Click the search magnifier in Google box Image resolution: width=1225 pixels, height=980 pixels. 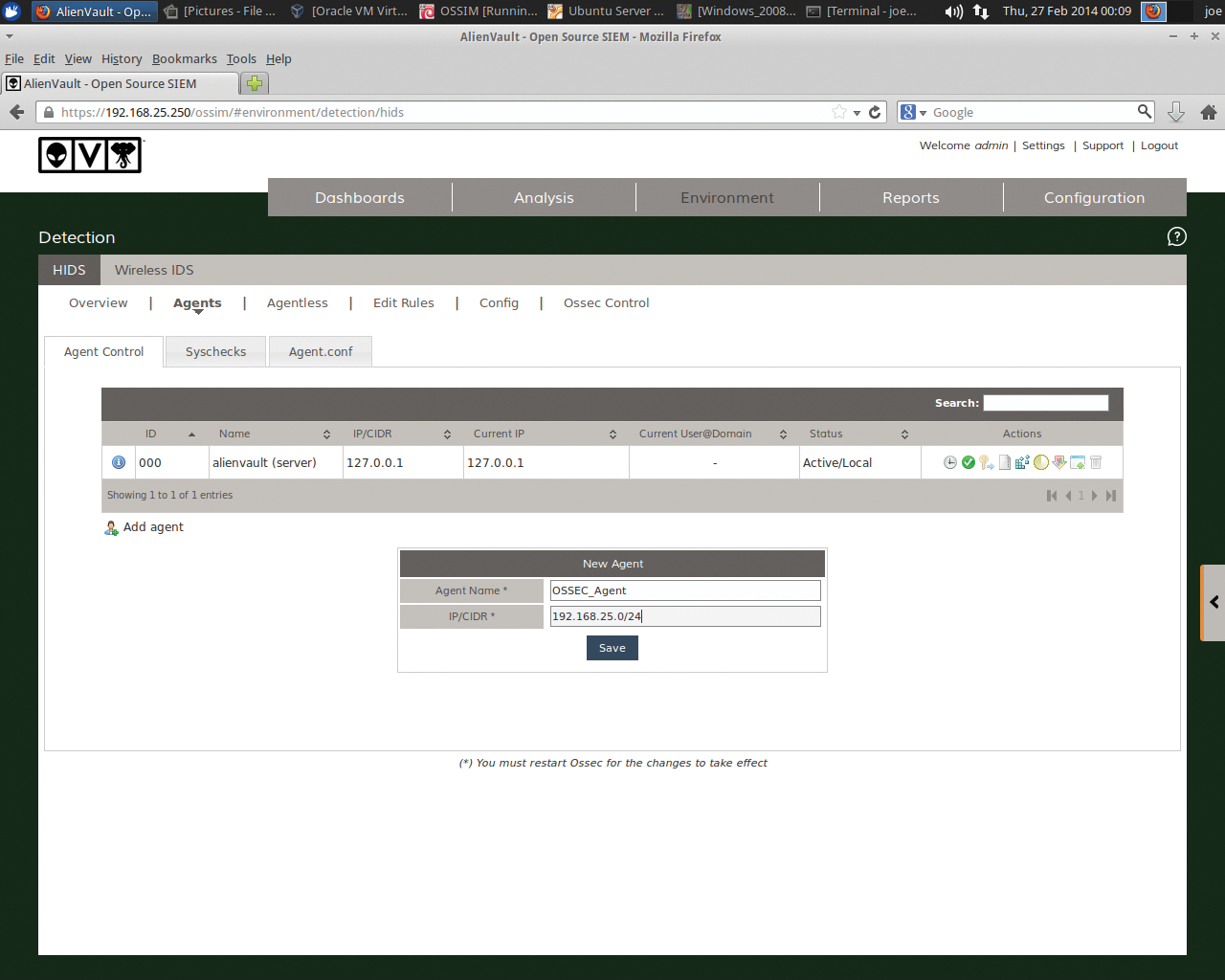1145,111
